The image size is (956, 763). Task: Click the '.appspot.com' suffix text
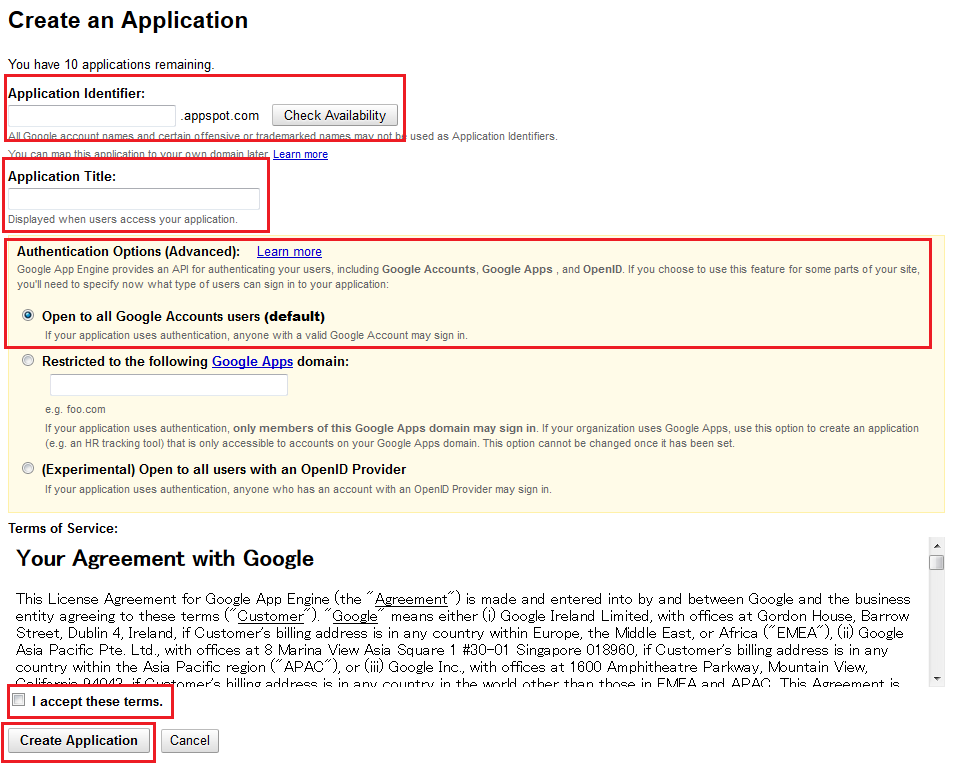(220, 116)
